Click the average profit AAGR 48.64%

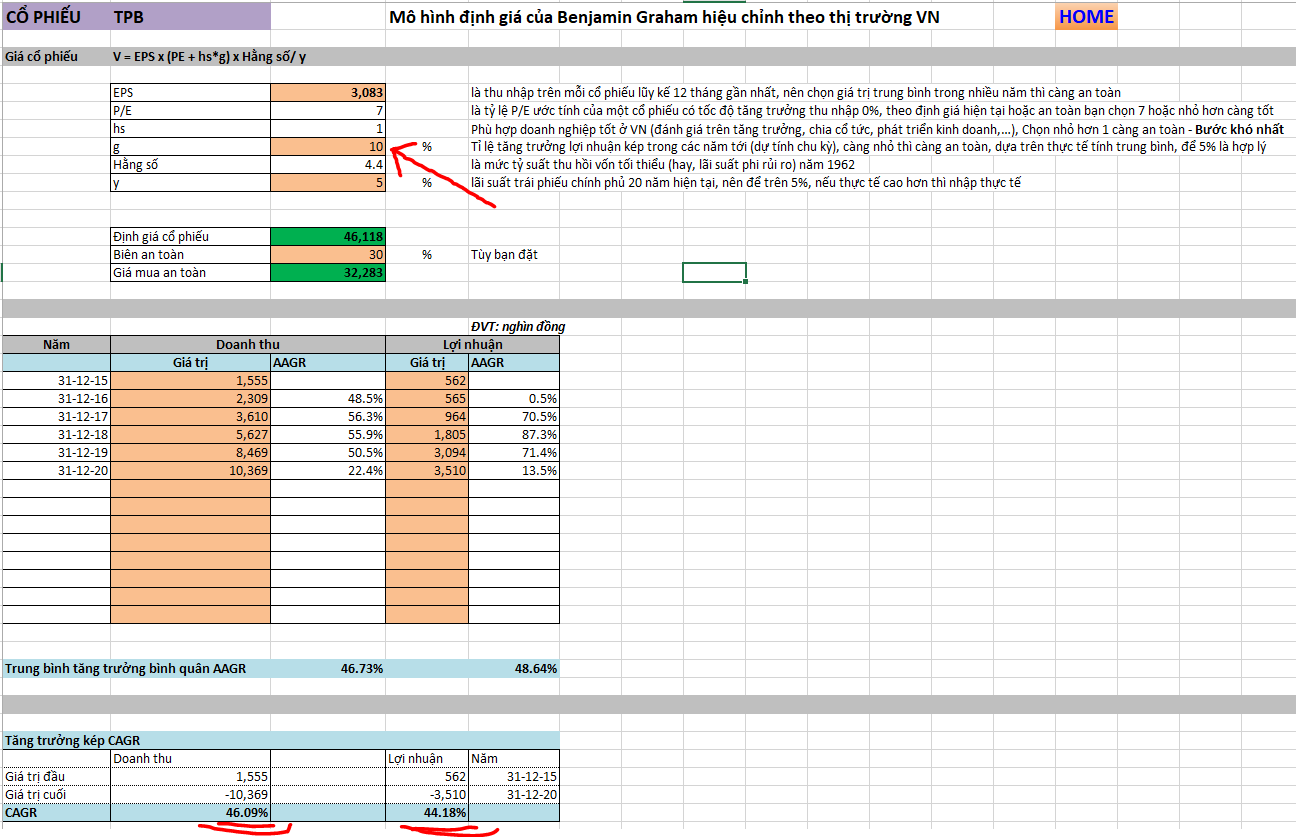[x=514, y=668]
